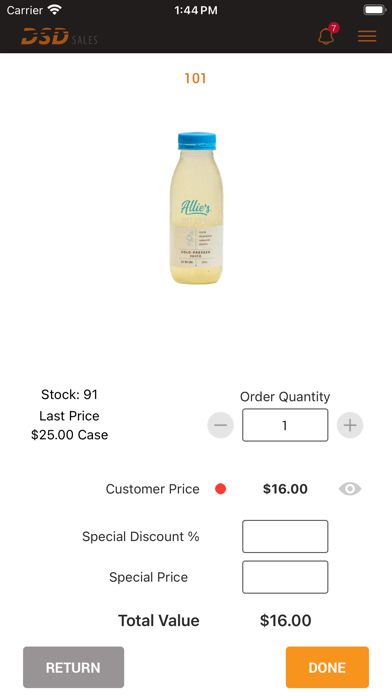Increase order quantity with plus button
The image size is (392, 696).
click(350, 425)
